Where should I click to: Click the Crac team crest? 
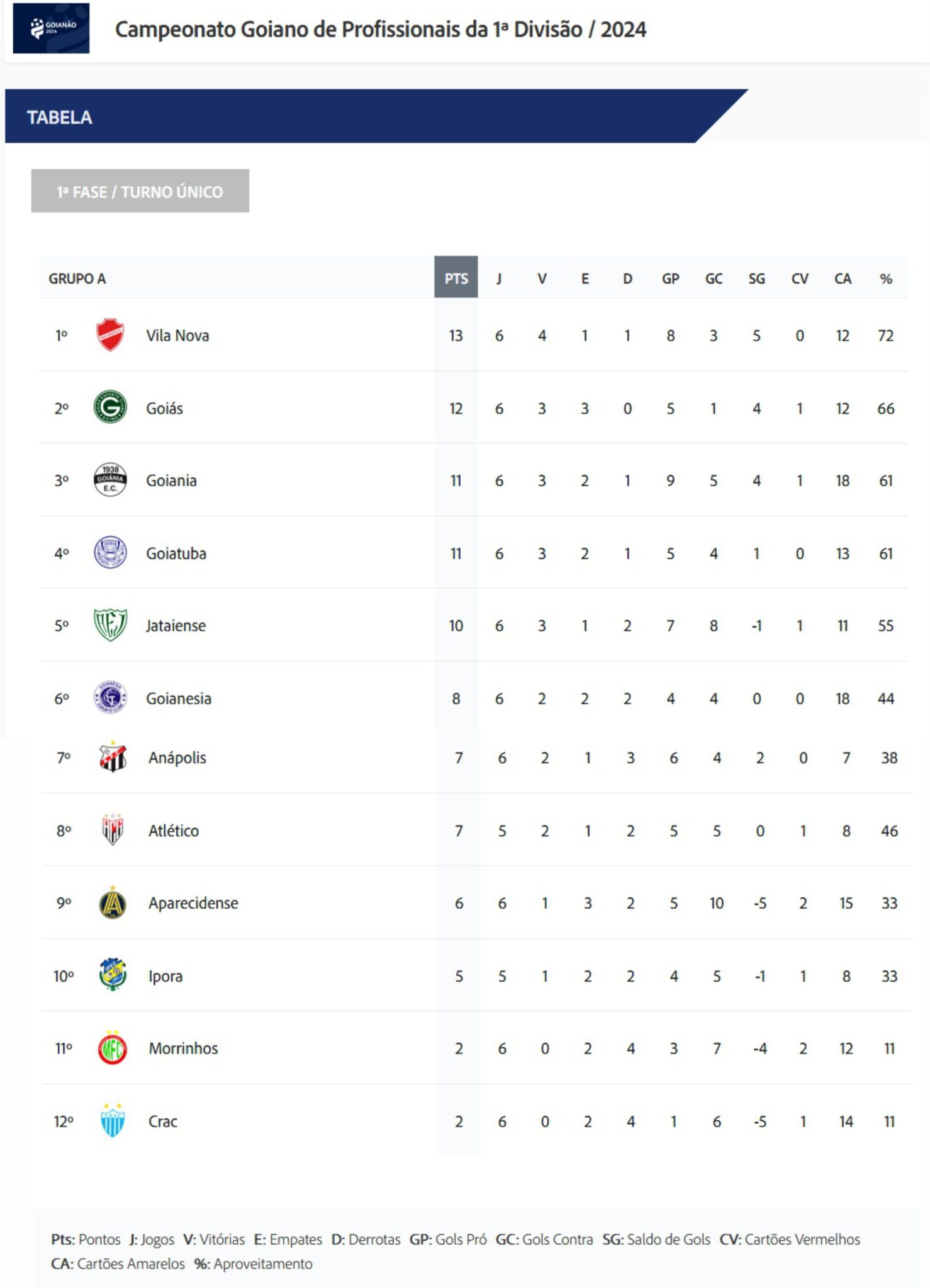pyautogui.click(x=113, y=1120)
